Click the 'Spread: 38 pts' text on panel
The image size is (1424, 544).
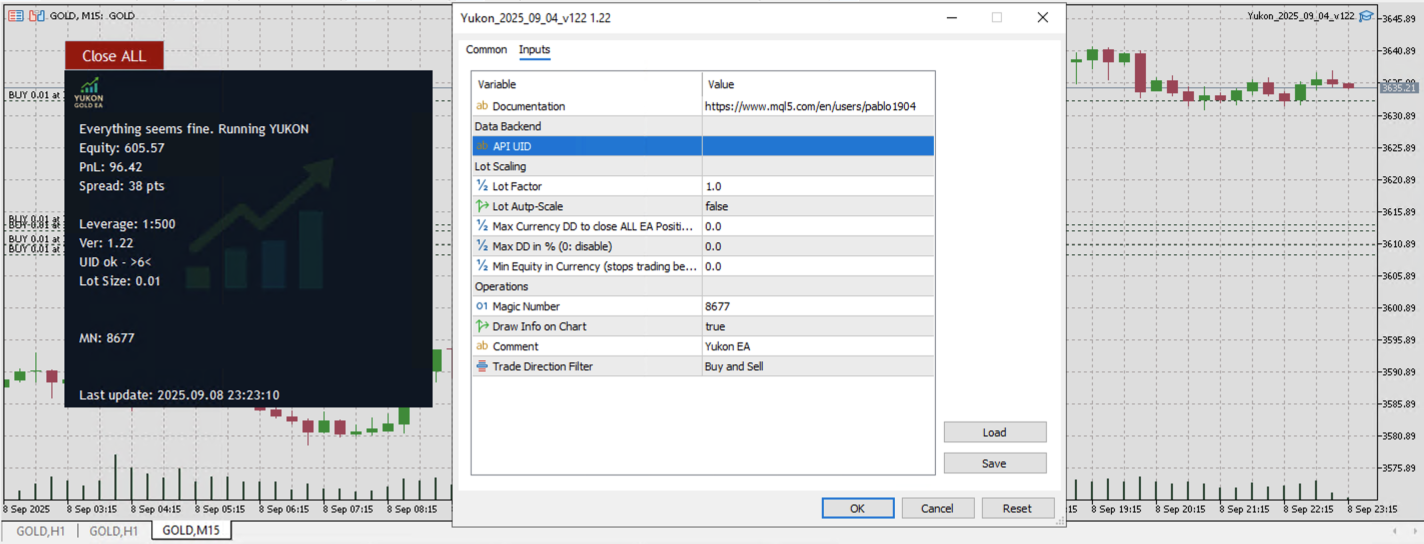click(122, 186)
